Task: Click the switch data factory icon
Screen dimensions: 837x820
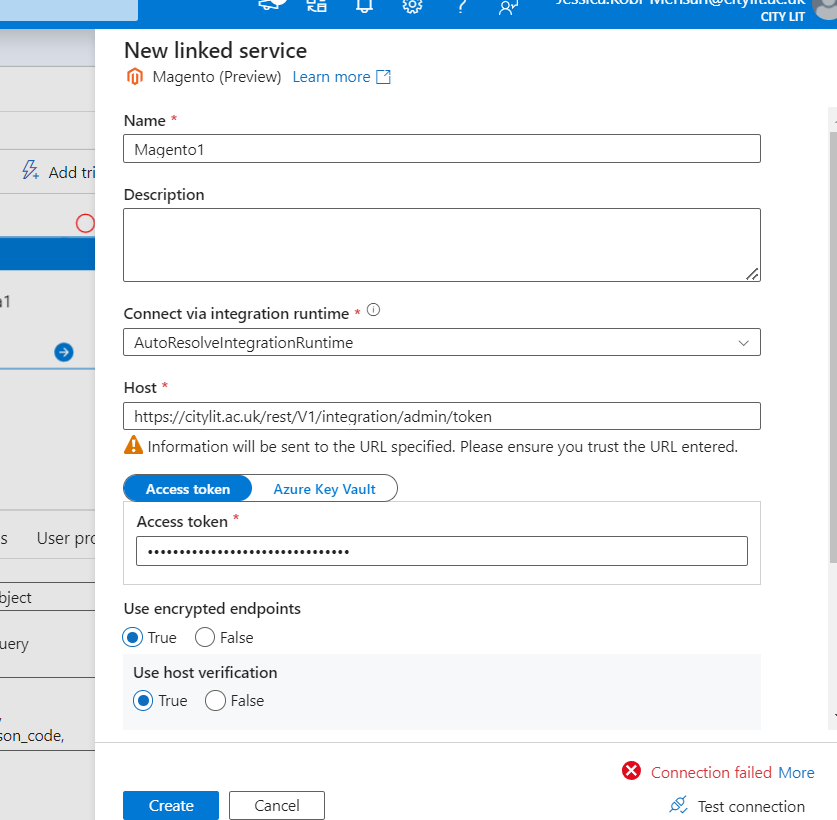Action: (x=316, y=8)
